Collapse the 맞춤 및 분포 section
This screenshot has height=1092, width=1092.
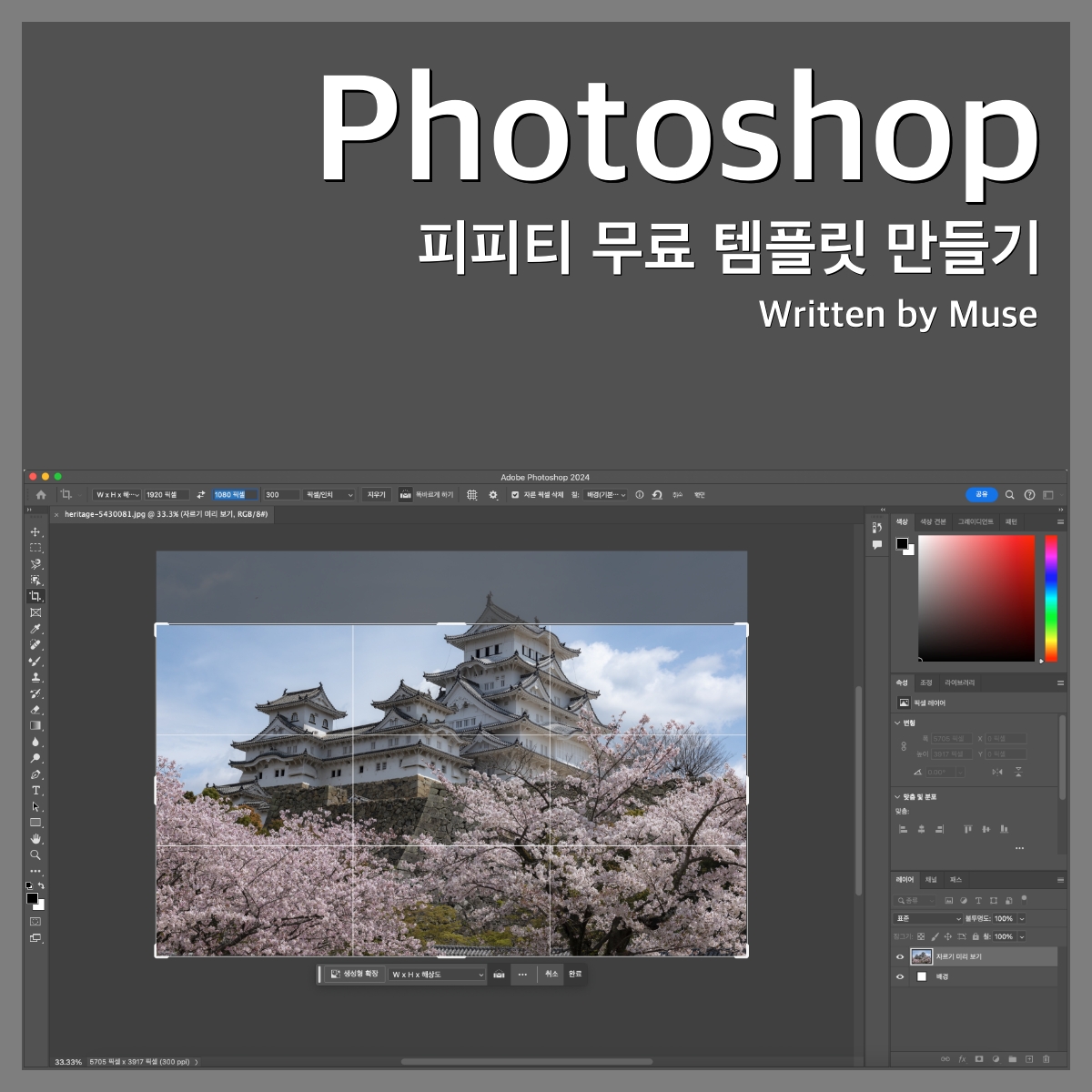[x=897, y=796]
